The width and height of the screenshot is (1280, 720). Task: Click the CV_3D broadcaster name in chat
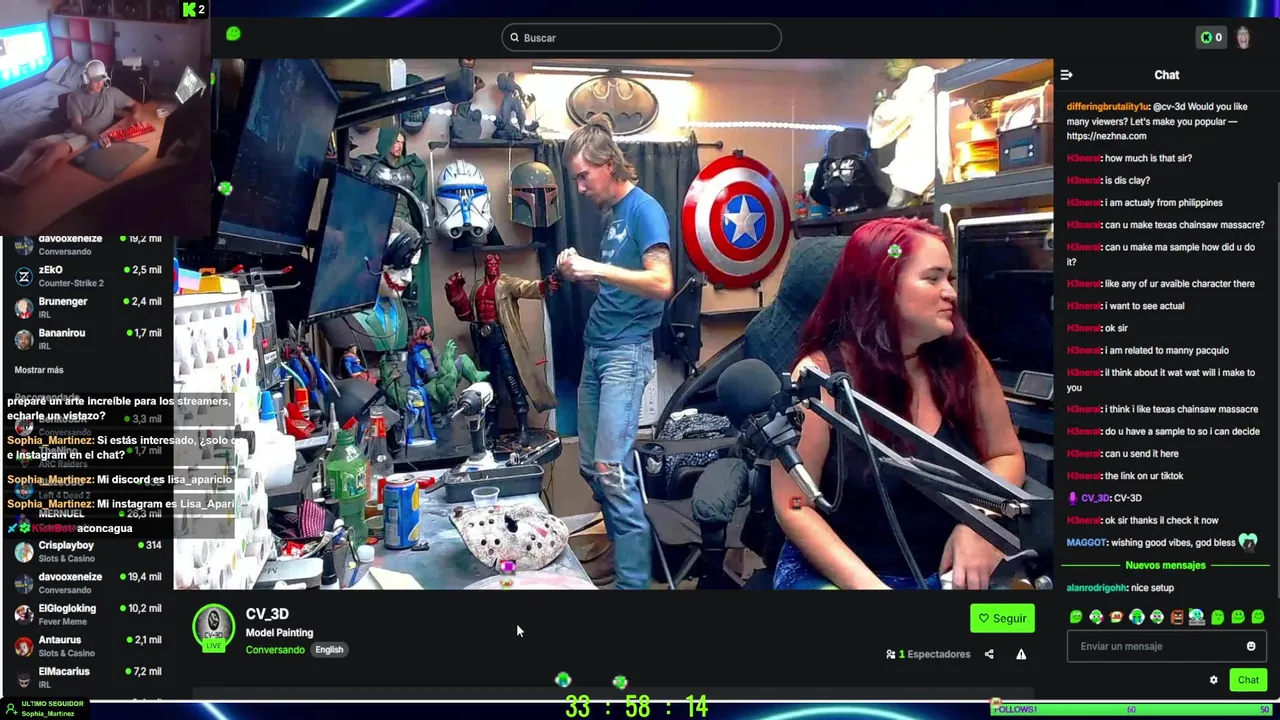pyautogui.click(x=1095, y=498)
